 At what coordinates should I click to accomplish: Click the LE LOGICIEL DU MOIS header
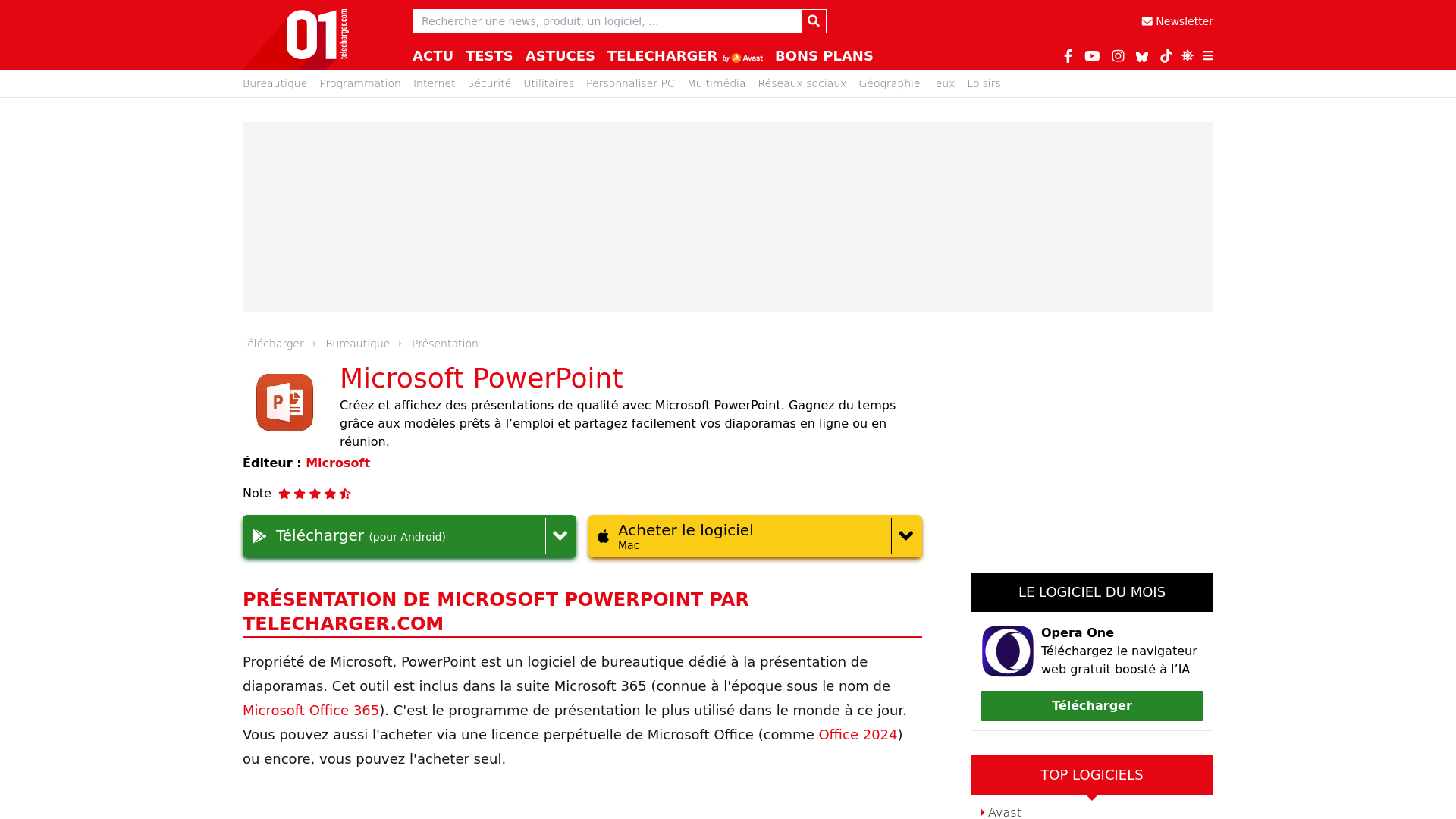[1092, 592]
